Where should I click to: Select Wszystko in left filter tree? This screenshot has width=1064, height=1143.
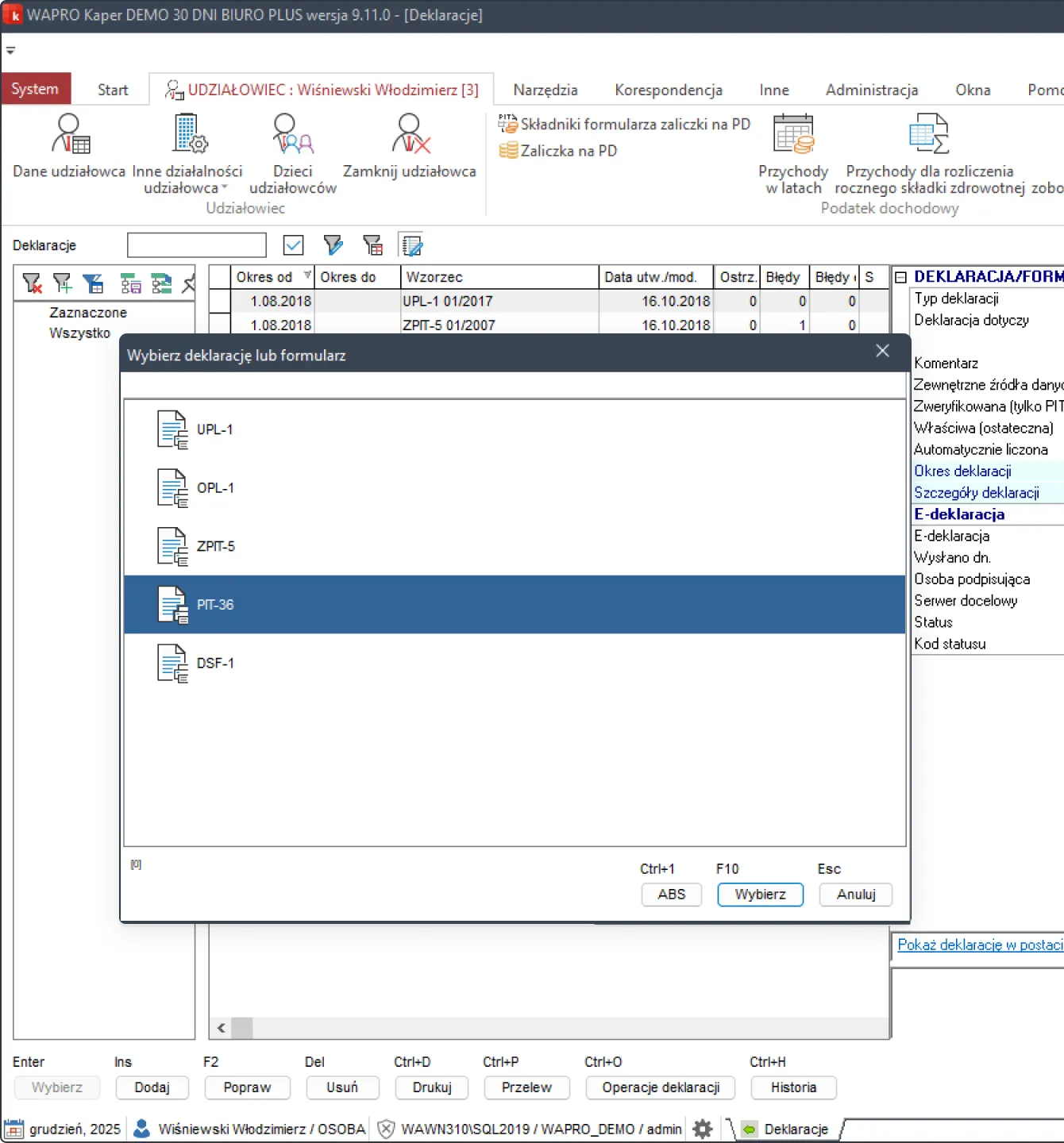[79, 333]
